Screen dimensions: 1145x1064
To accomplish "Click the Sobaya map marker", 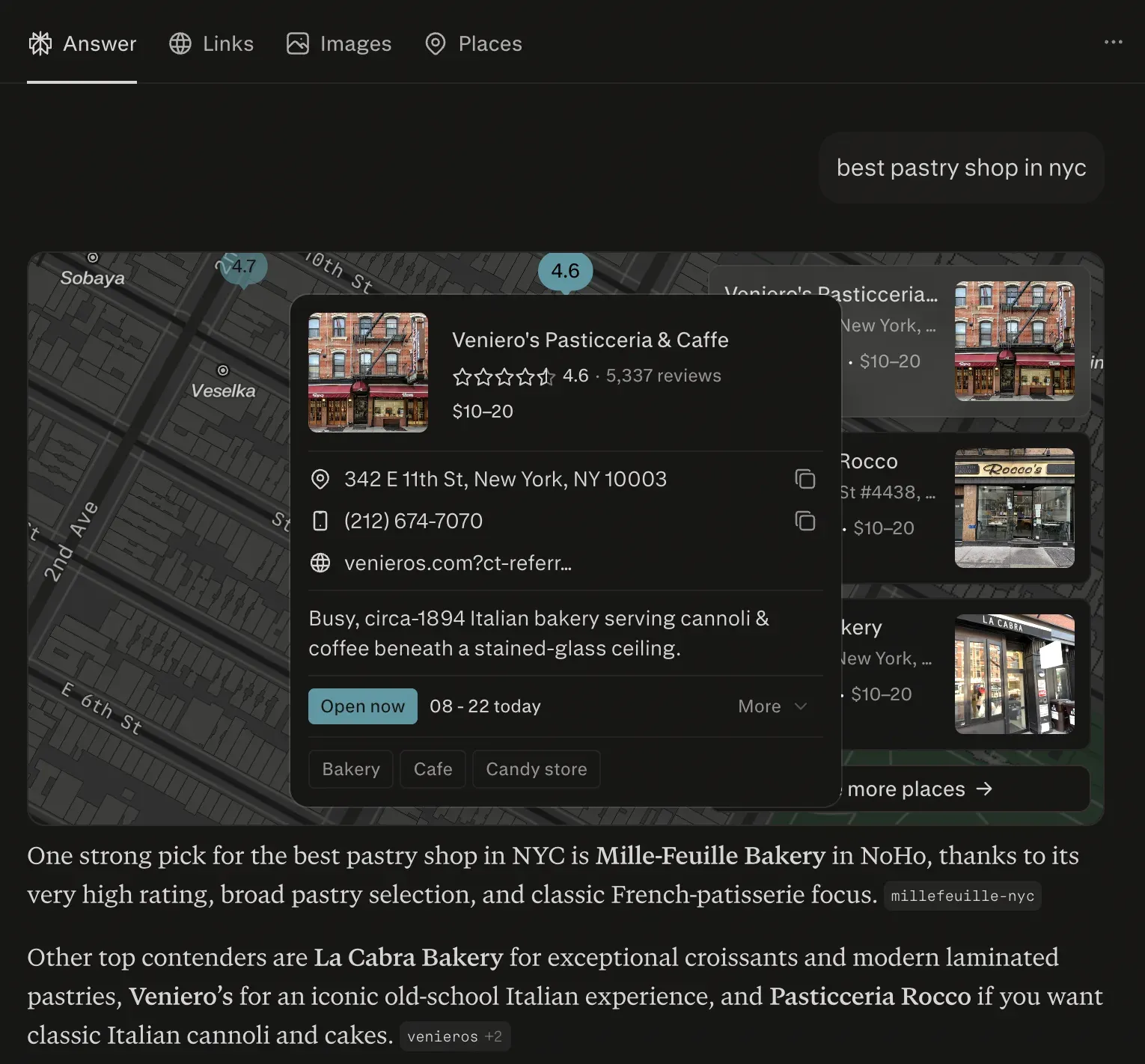I will pos(93,257).
